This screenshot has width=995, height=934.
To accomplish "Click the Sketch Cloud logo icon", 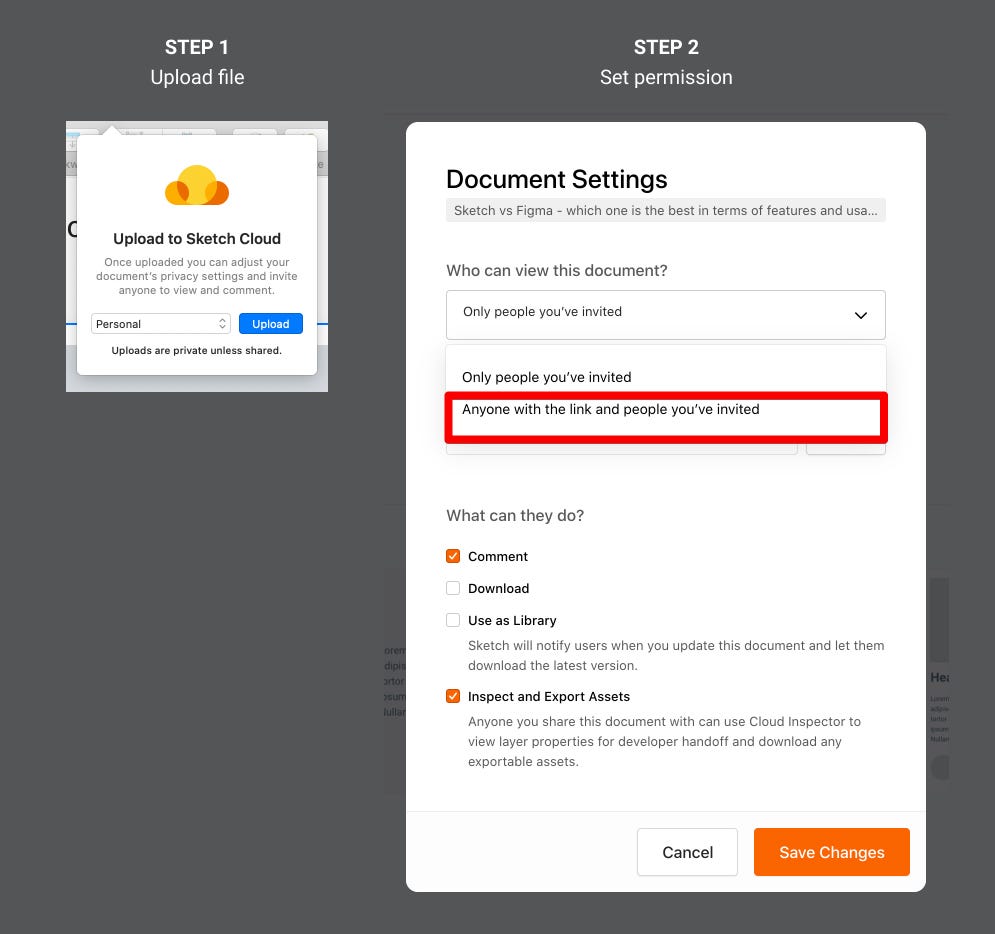I will click(197, 185).
